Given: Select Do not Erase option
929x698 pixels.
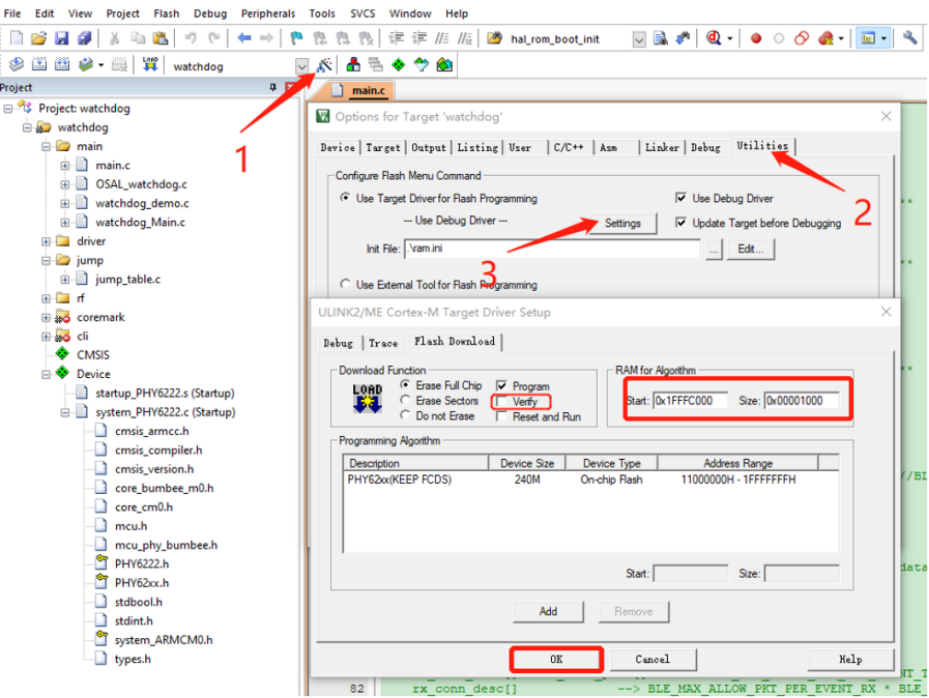Looking at the screenshot, I should point(405,416).
